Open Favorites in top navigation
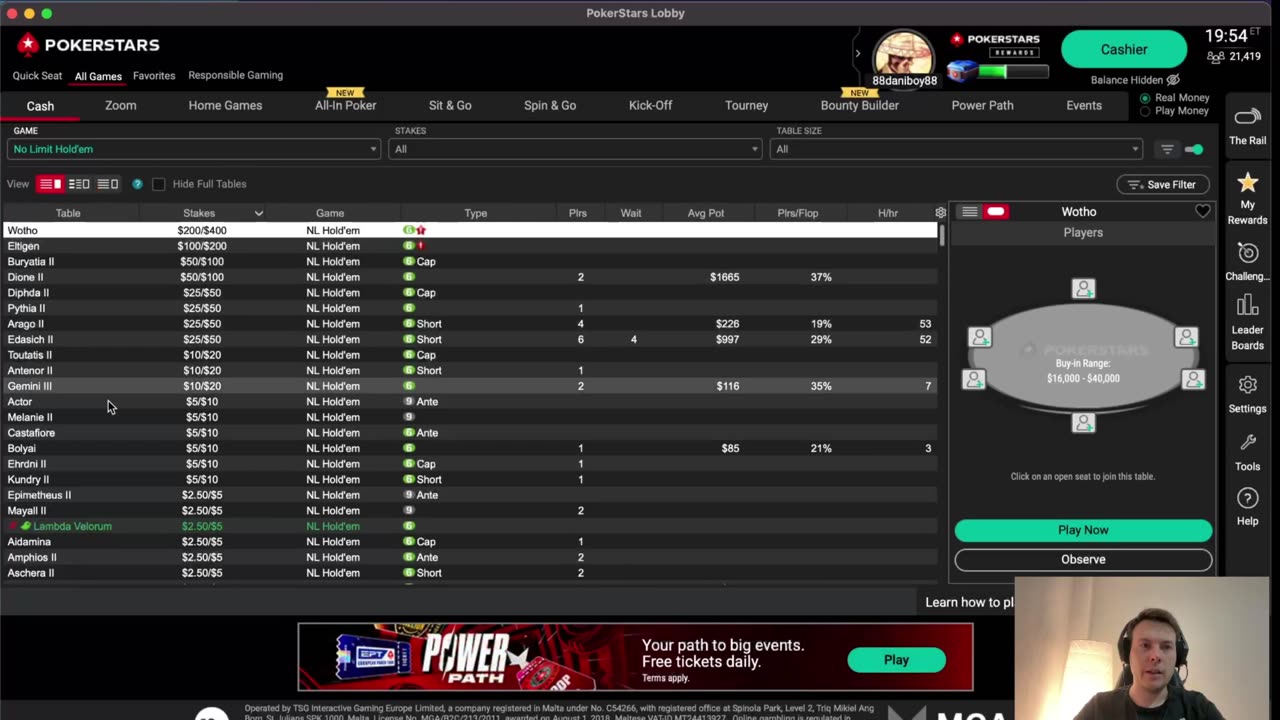Screen dimensions: 1280x720 pyautogui.click(x=154, y=75)
